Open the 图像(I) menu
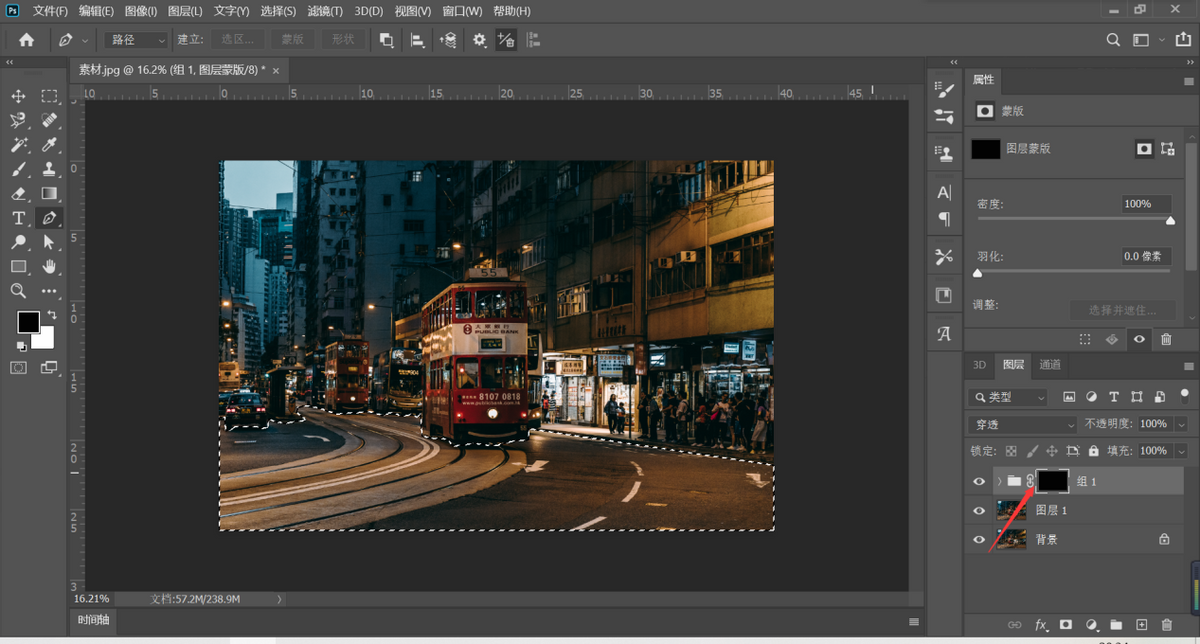The height and width of the screenshot is (644, 1200). 141,11
